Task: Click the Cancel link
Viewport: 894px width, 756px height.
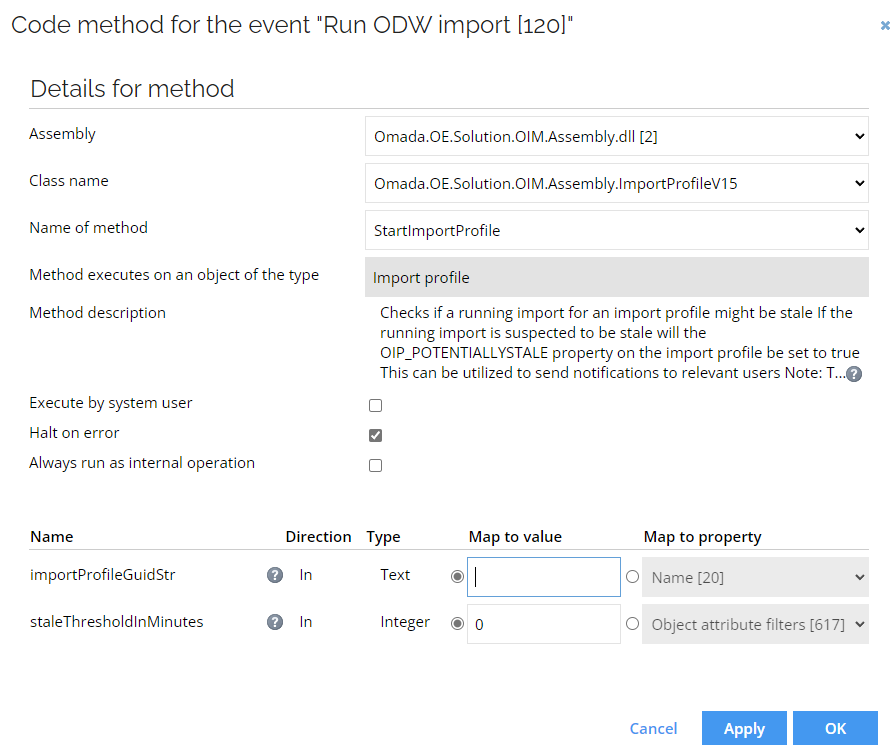Action: click(x=653, y=728)
